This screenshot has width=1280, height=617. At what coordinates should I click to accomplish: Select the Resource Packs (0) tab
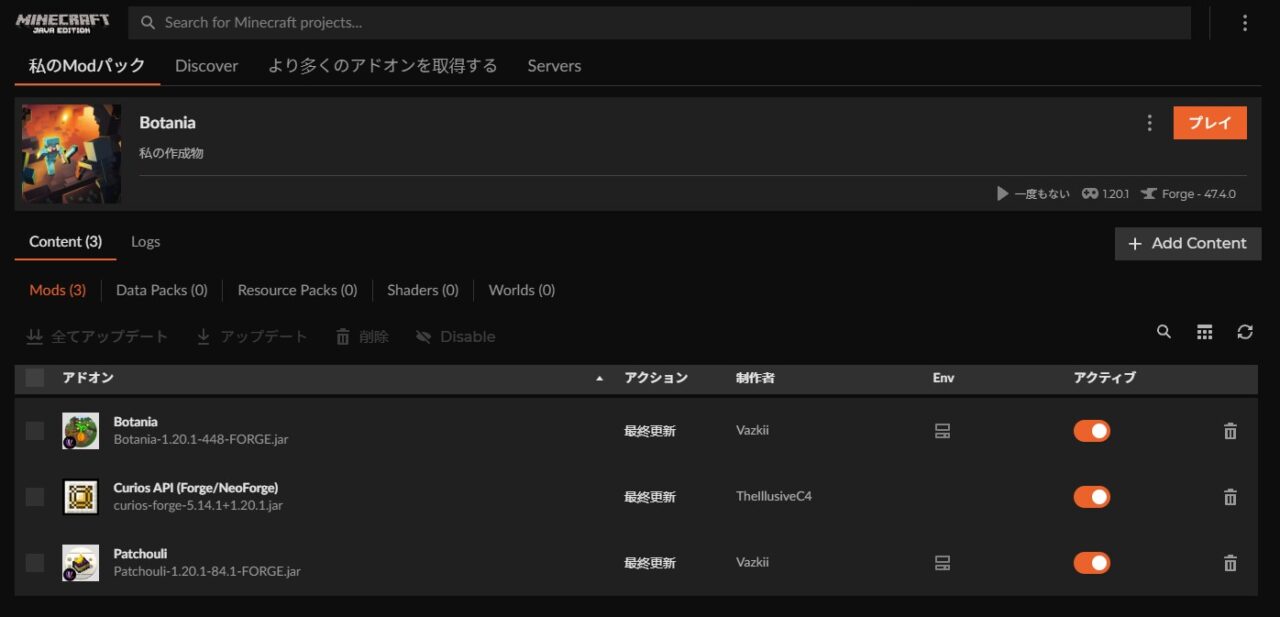pos(297,290)
